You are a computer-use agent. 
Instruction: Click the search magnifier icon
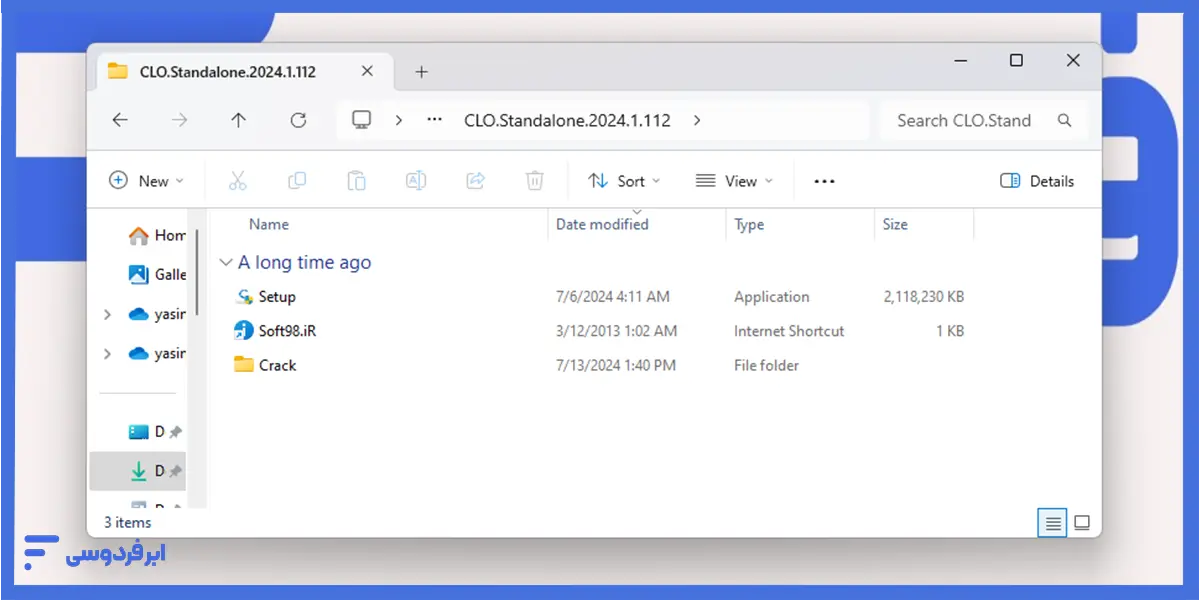click(x=1065, y=120)
